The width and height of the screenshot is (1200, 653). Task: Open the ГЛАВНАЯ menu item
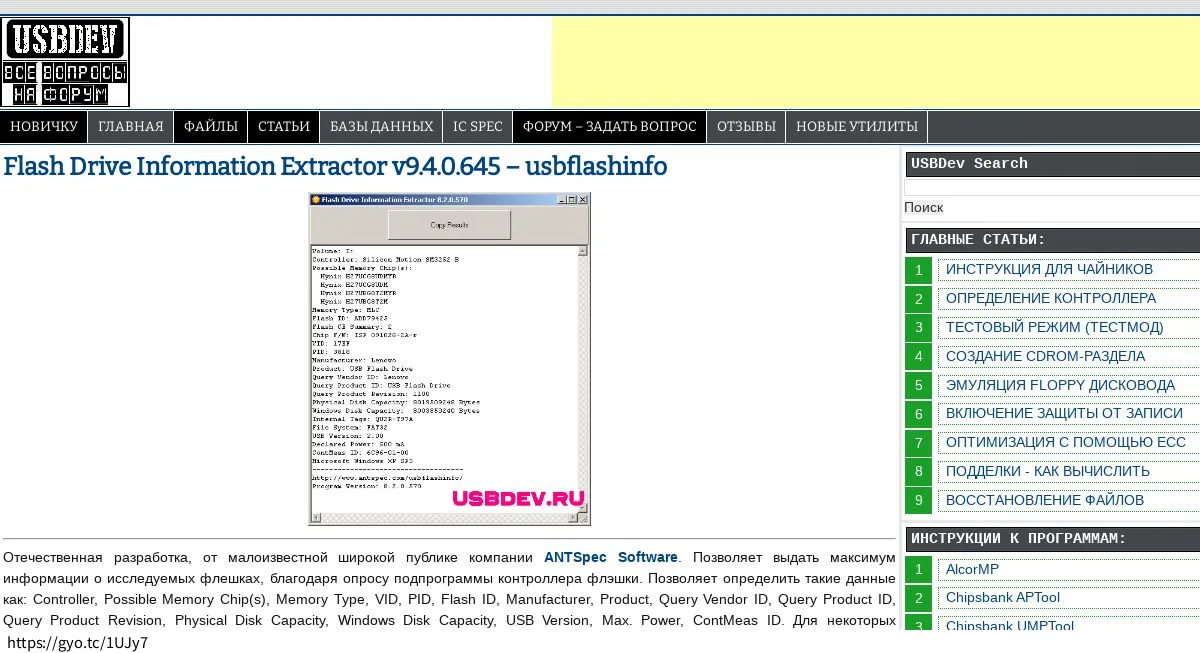tap(131, 126)
